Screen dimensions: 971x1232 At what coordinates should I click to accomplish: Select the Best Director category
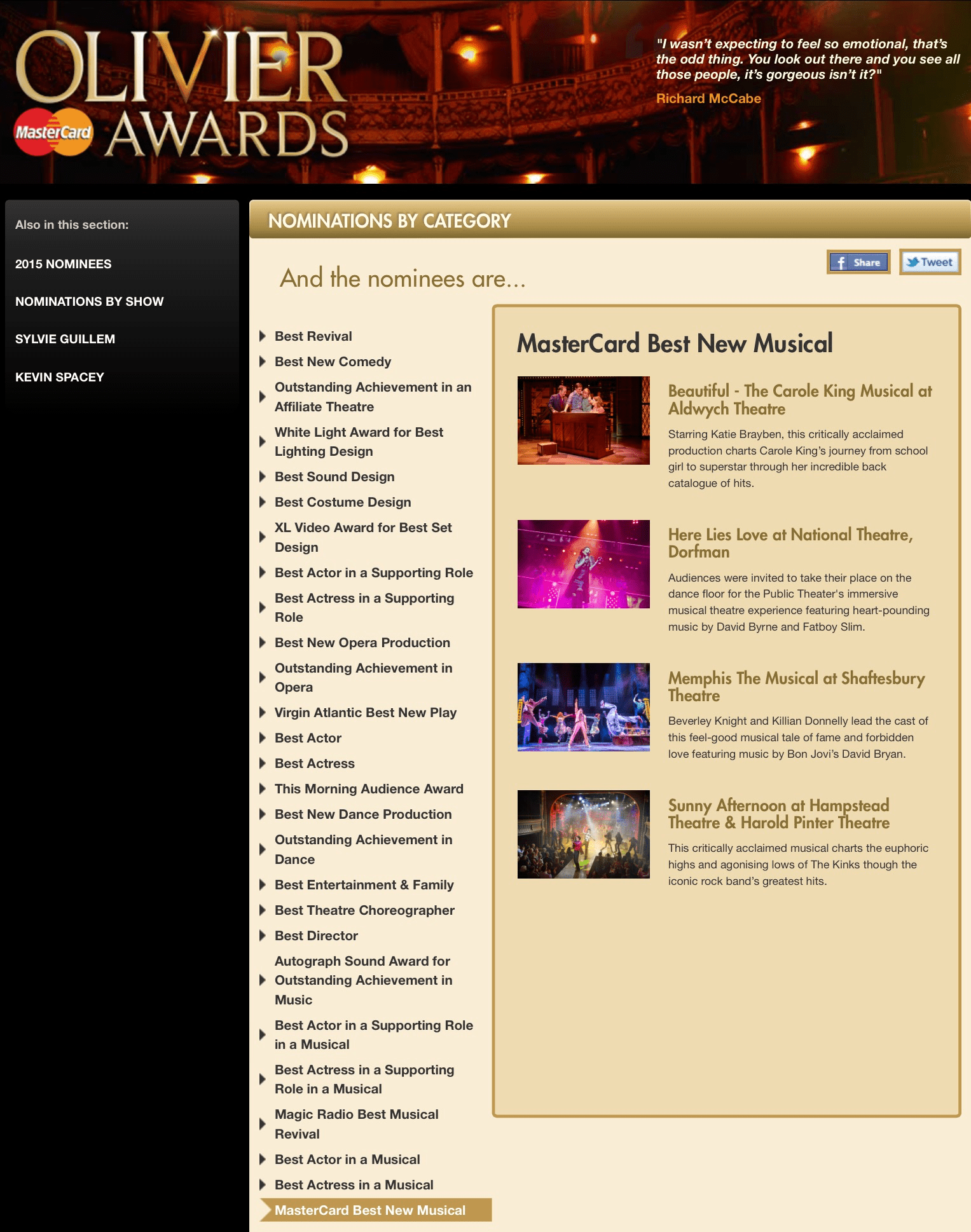[316, 936]
